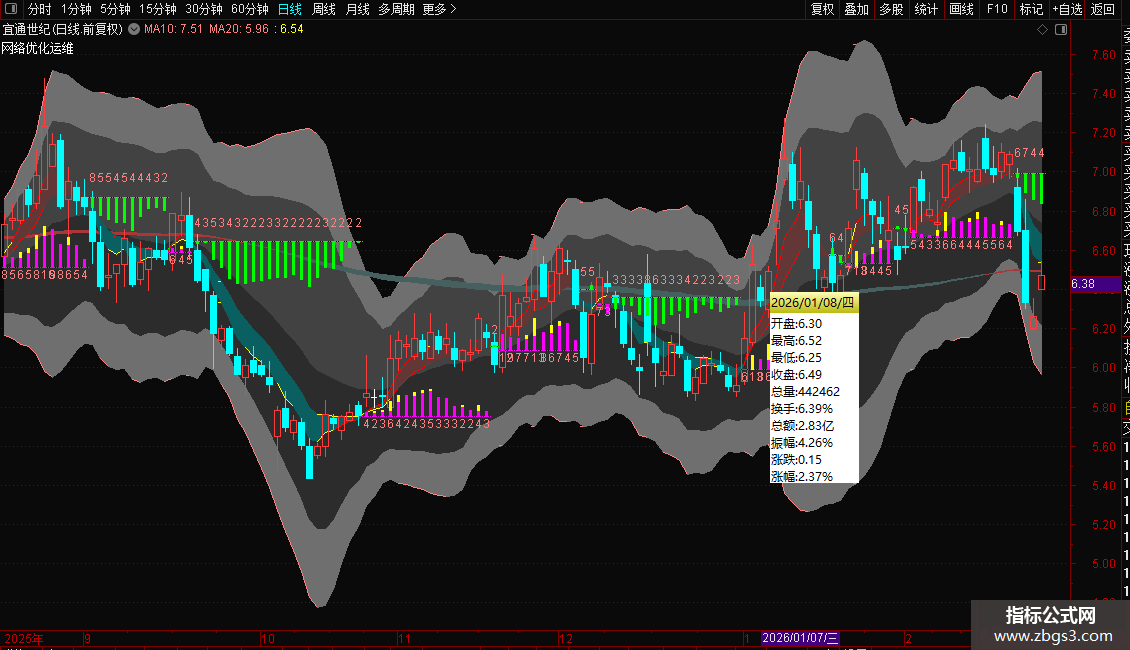Click 总量:442462 in the tooltip
Viewport: 1130px width, 650px height.
click(x=805, y=392)
